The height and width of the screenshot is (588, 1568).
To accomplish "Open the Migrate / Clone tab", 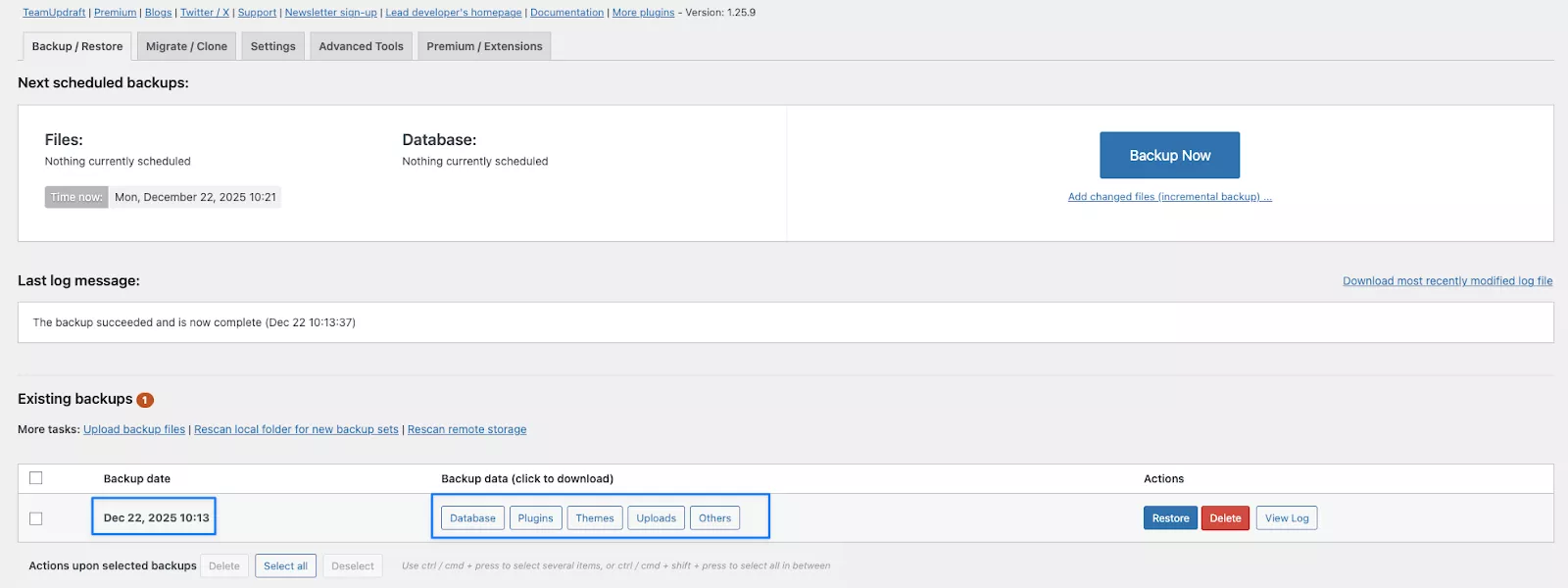I will [x=186, y=46].
